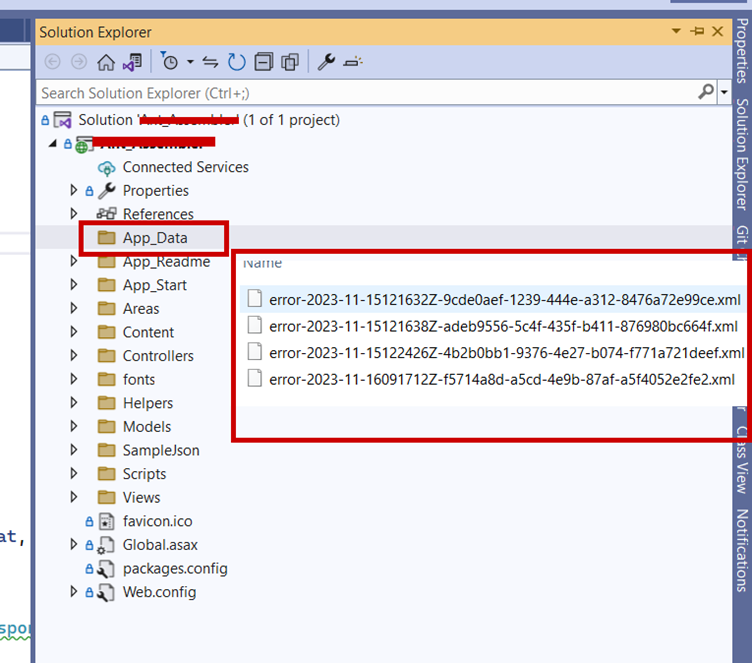Switch views using the Visual Studio views icon
752x663 pixels.
click(132, 62)
